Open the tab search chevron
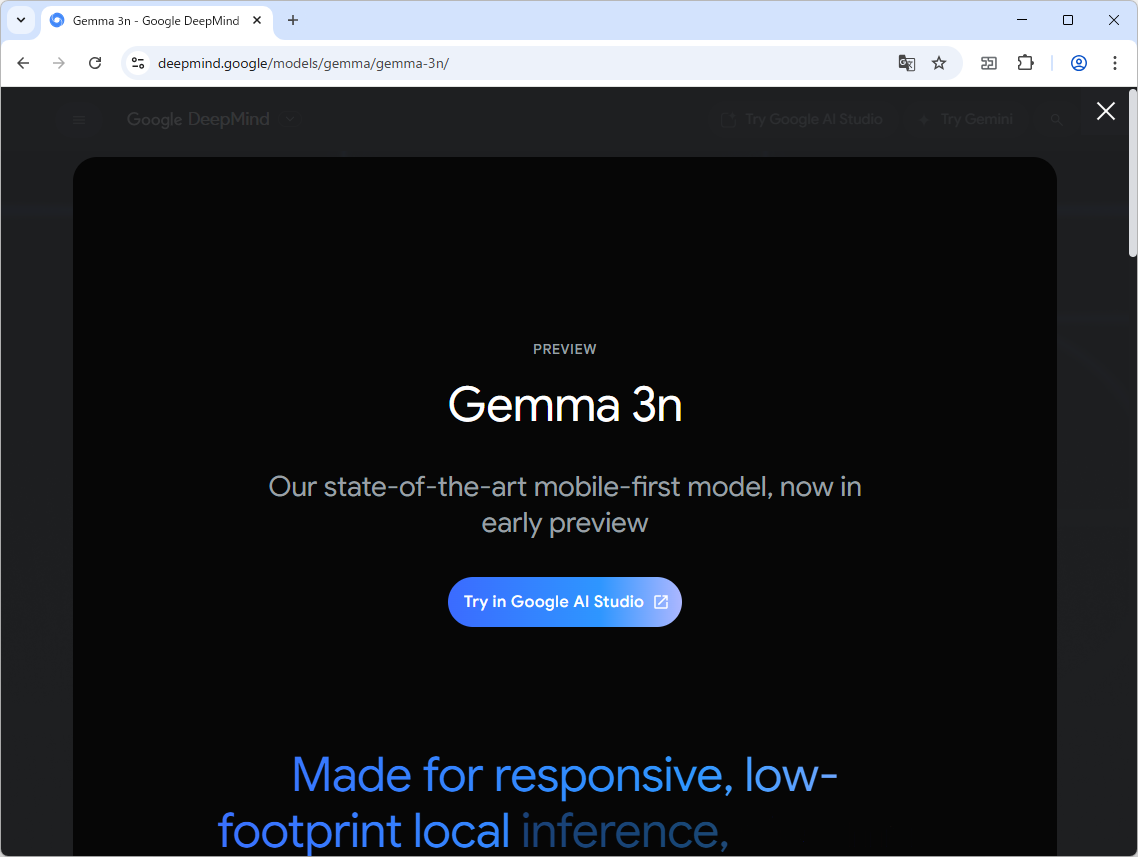Viewport: 1138px width, 857px height. click(21, 20)
